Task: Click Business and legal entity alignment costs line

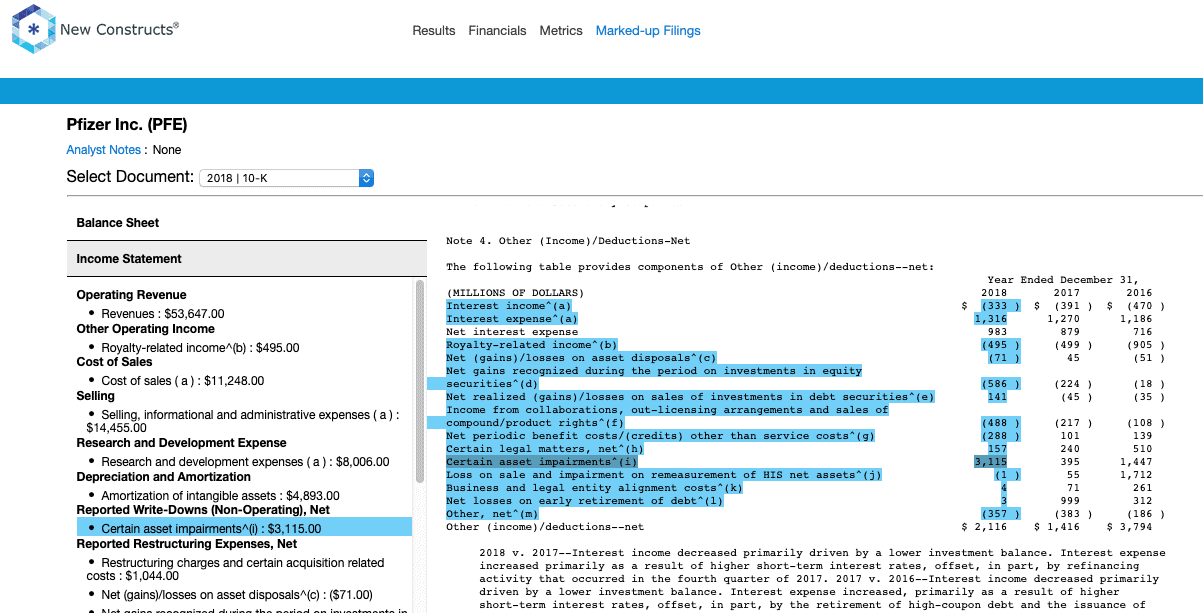Action: pos(594,488)
